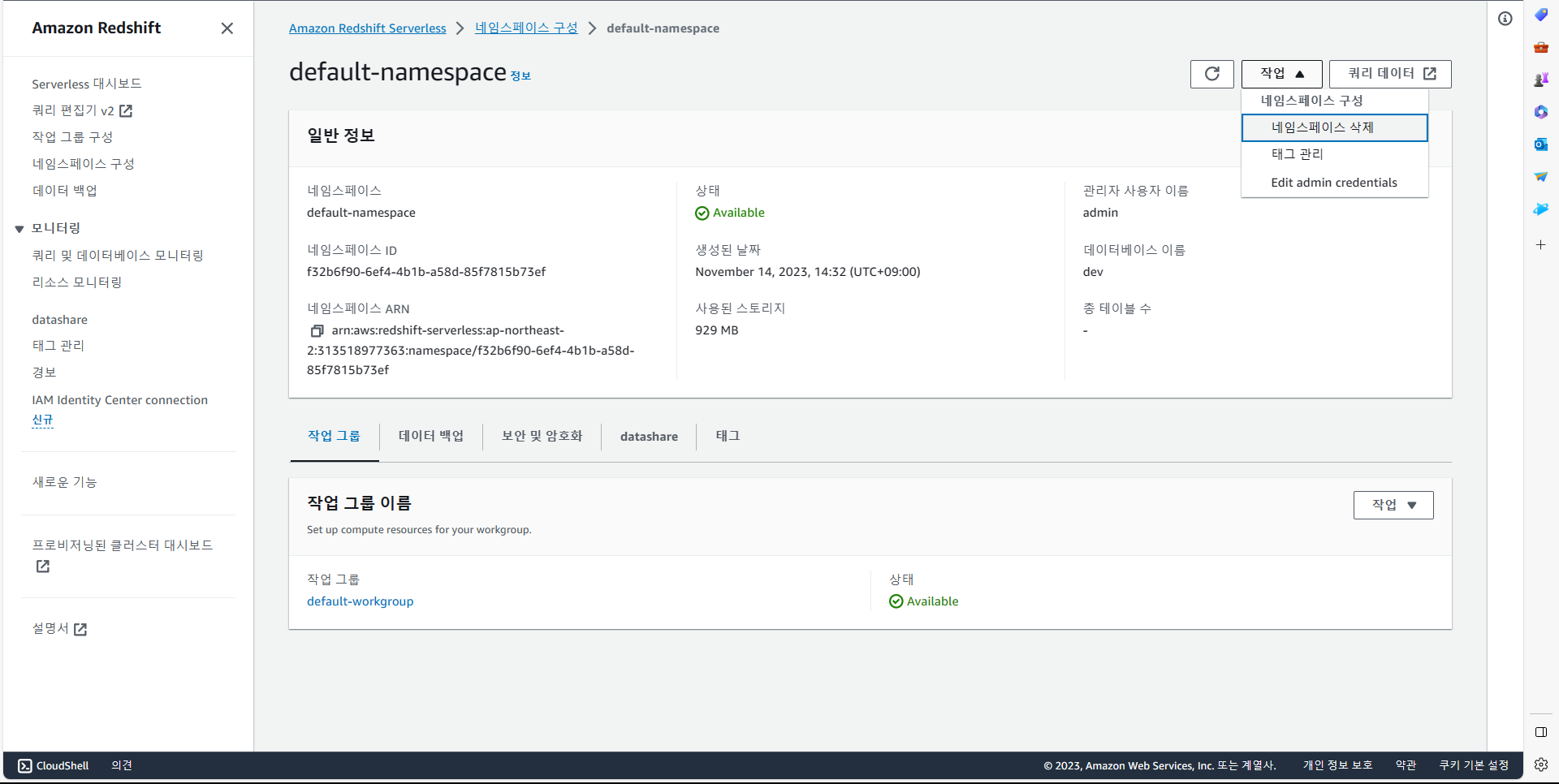Collapse the 작업 dropdown in page header
Viewport: 1559px width, 784px height.
point(1281,74)
